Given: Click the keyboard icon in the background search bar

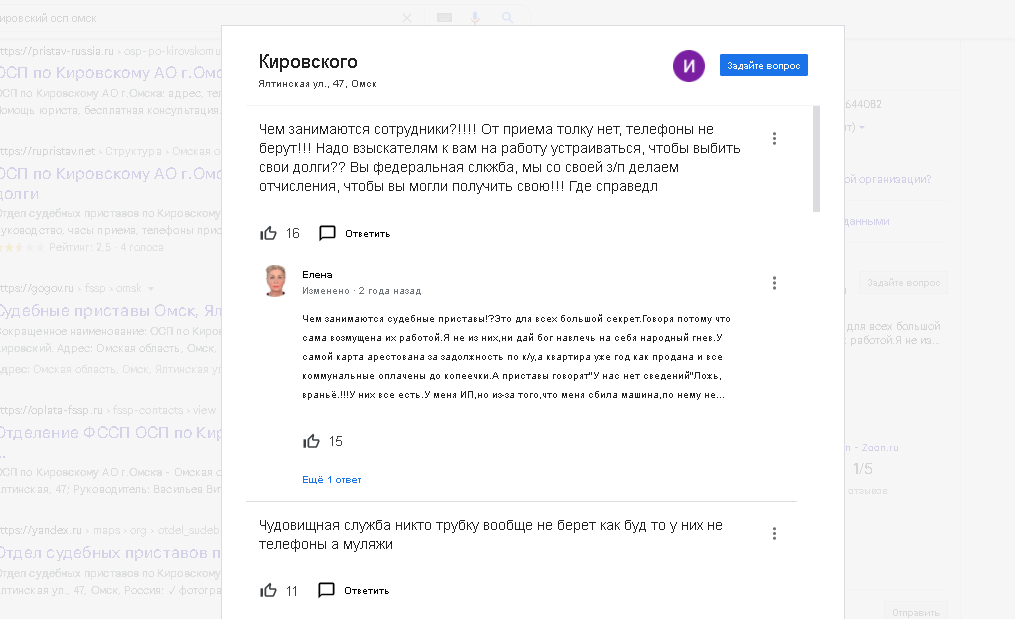Looking at the screenshot, I should tap(444, 17).
